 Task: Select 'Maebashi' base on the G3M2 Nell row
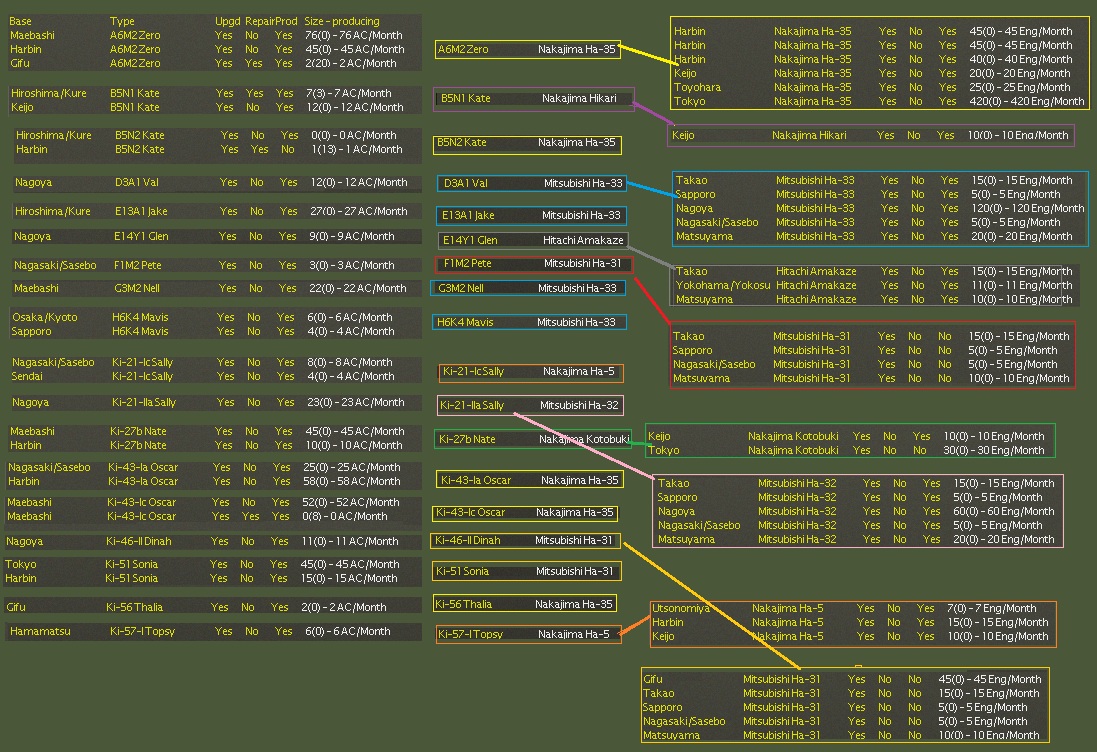click(36, 288)
